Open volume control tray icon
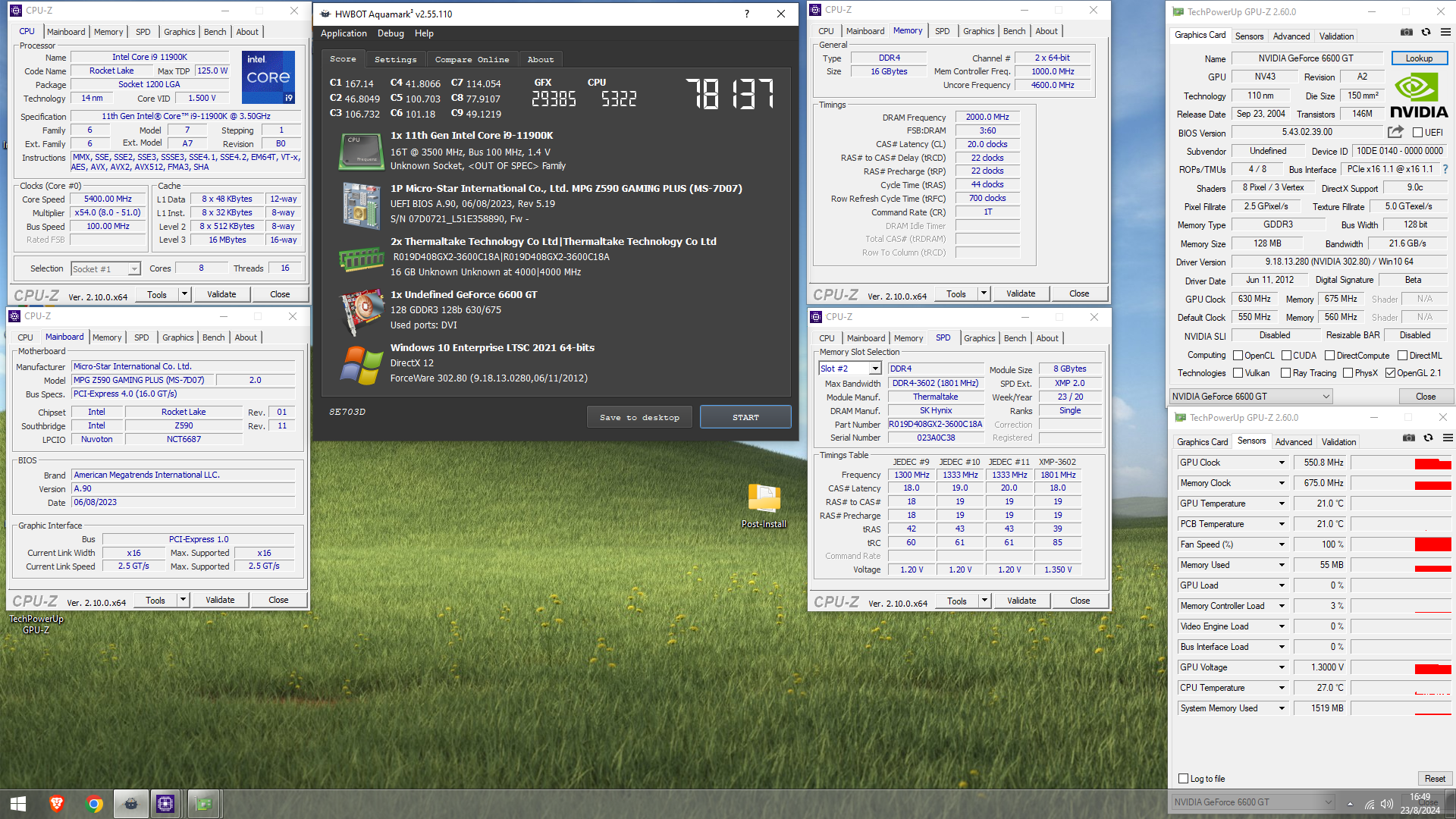1456x819 pixels. pos(1387,804)
